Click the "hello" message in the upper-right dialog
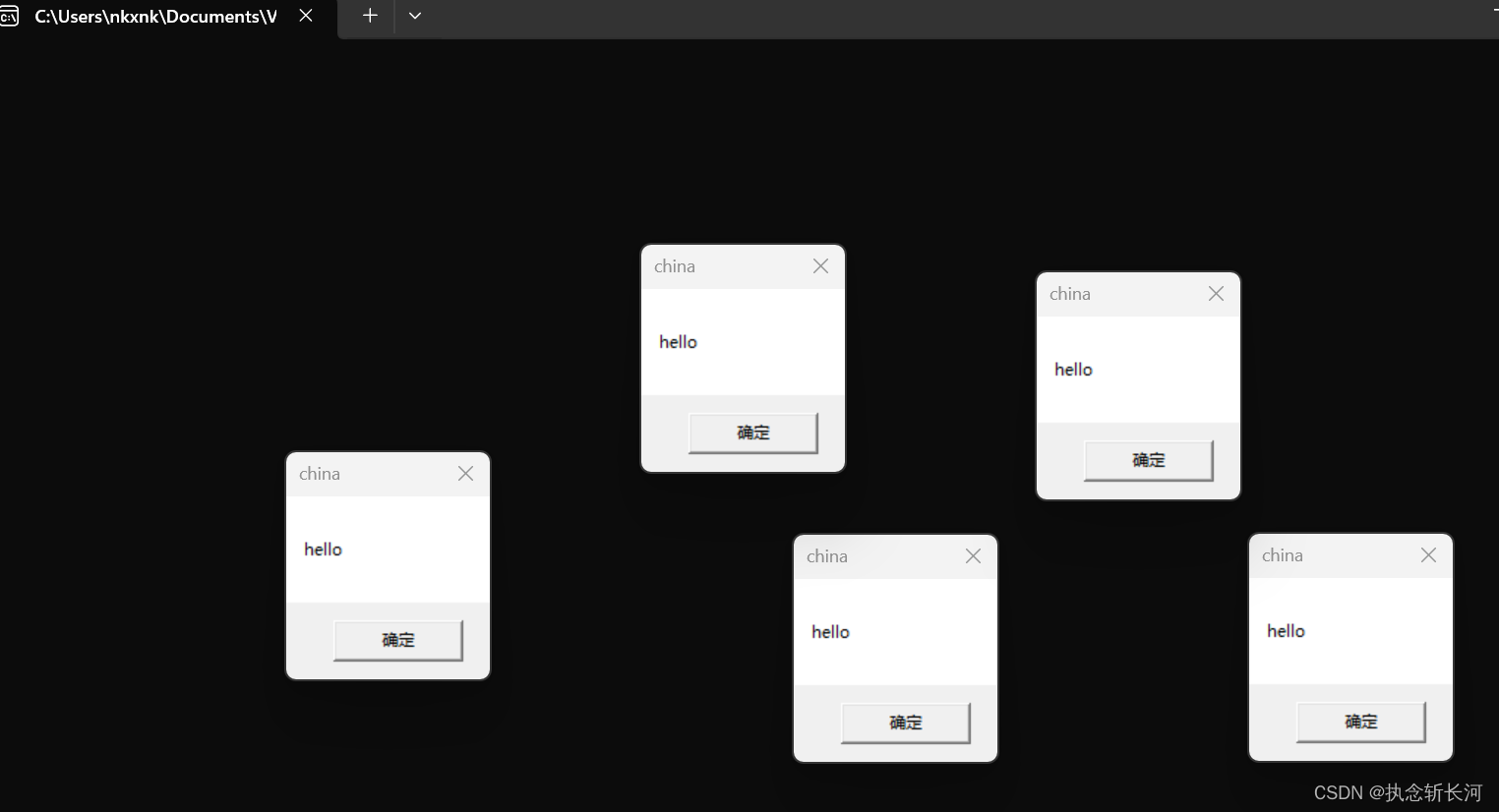The width and height of the screenshot is (1499, 812). pyautogui.click(x=1073, y=370)
